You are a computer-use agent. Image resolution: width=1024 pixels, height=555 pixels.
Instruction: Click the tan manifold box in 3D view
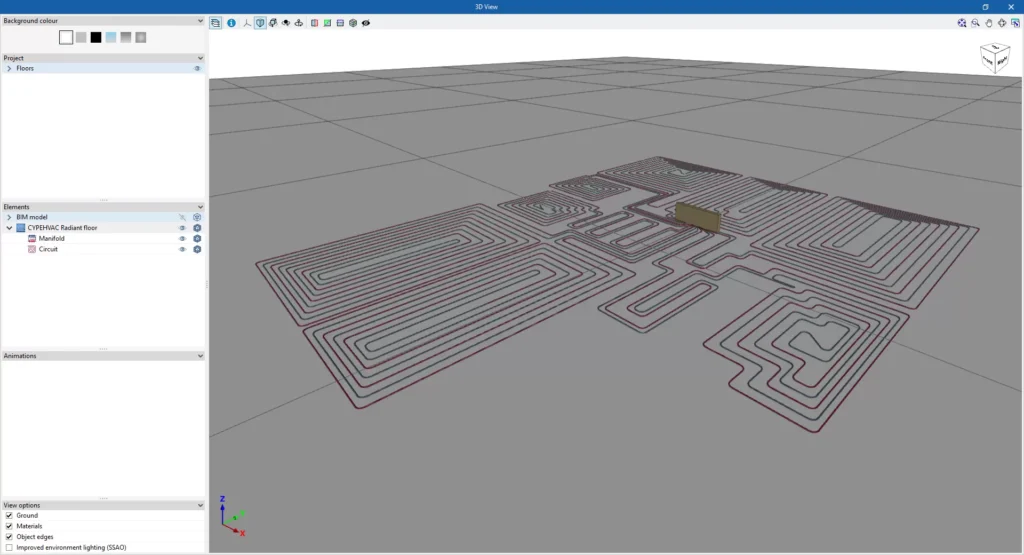coord(698,217)
